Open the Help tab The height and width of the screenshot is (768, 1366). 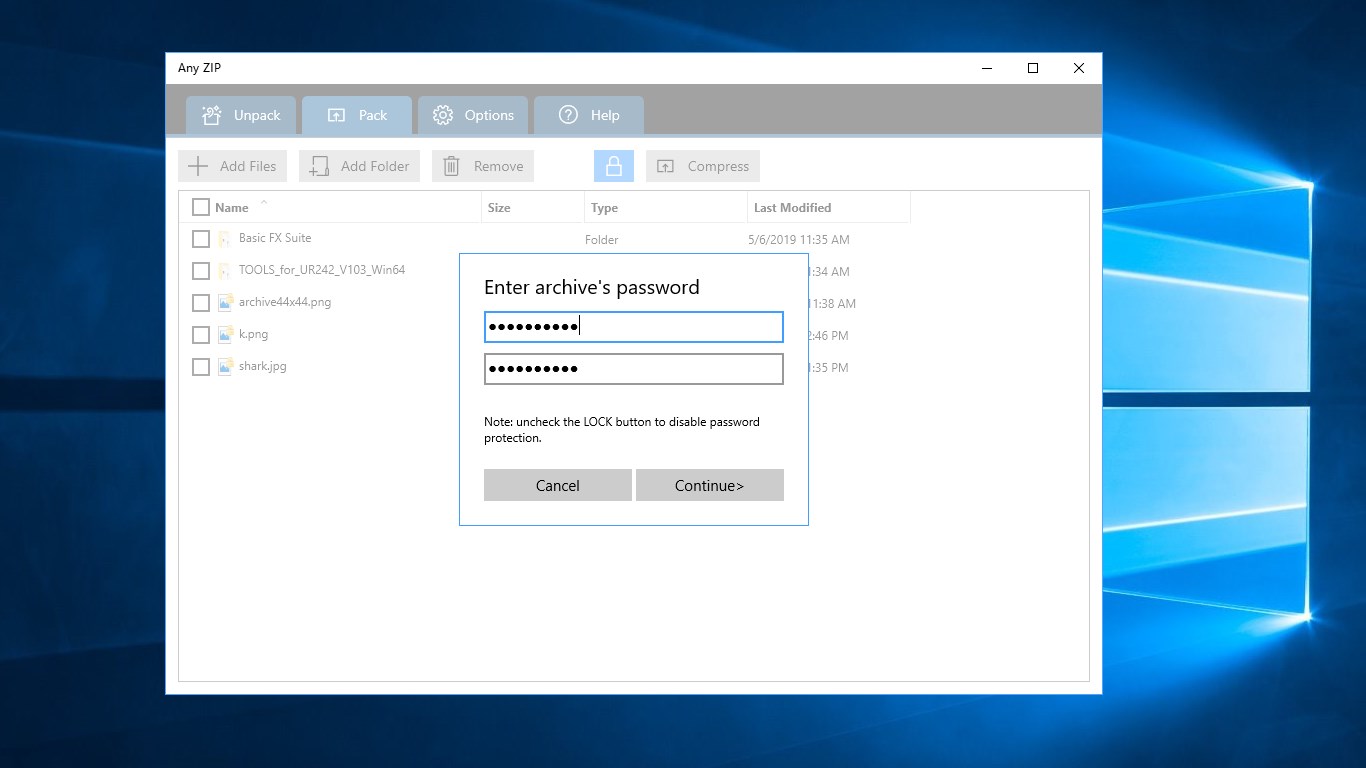point(589,115)
